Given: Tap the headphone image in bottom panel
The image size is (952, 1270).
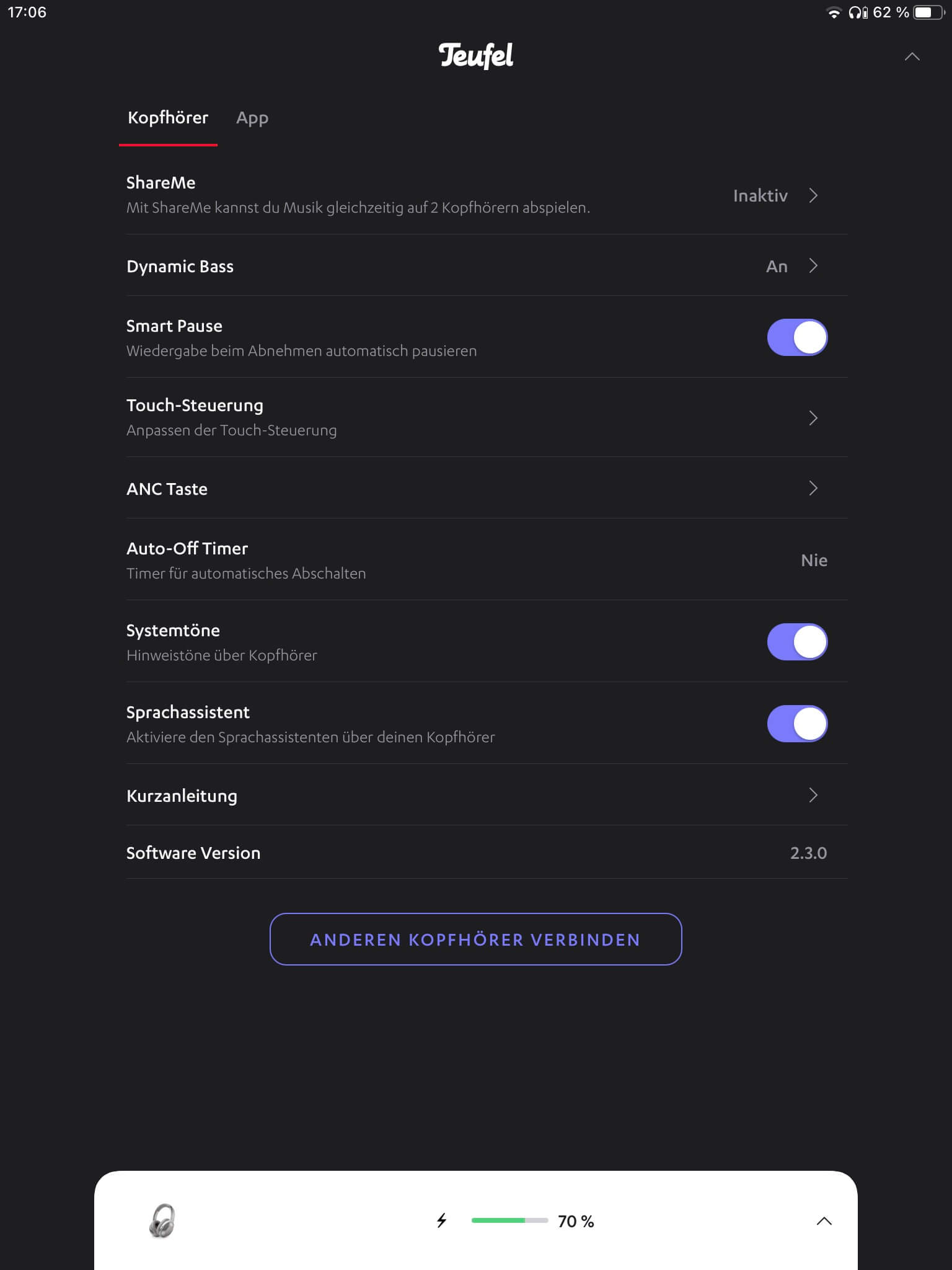Looking at the screenshot, I should point(162,1220).
